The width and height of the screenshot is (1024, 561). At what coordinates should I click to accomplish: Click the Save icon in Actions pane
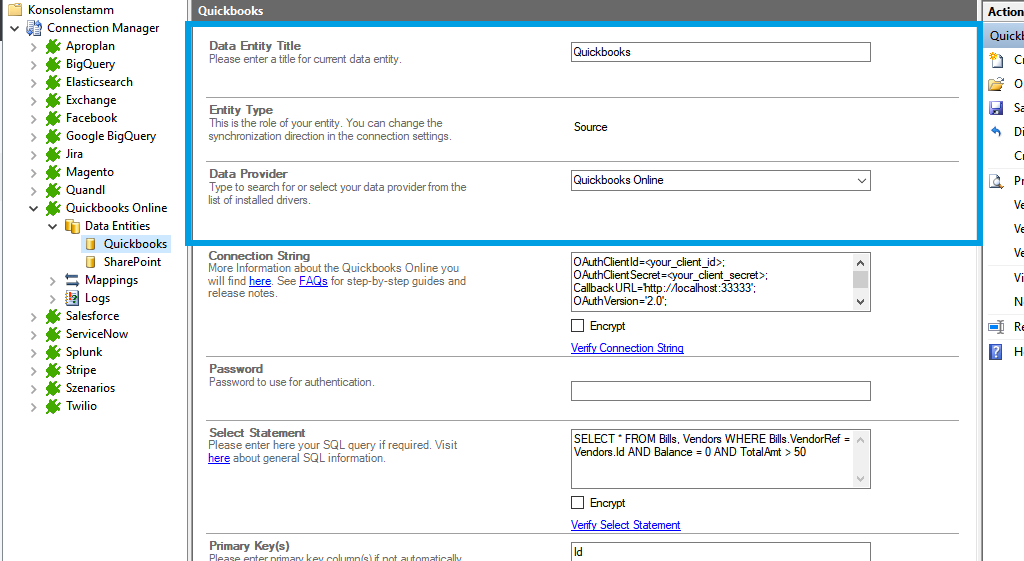(x=996, y=108)
